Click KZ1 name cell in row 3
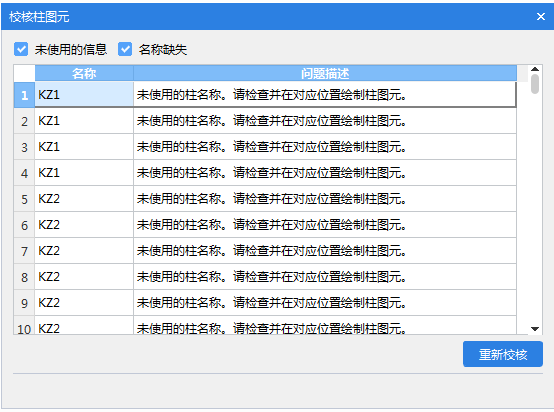The width and height of the screenshot is (554, 412). [84, 147]
